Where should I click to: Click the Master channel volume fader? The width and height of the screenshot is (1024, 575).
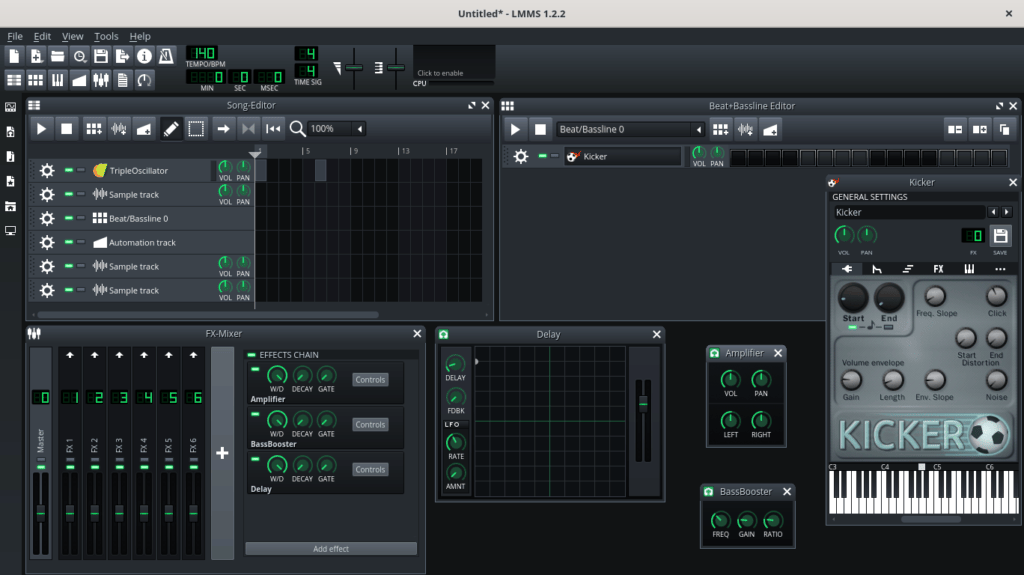coord(41,512)
